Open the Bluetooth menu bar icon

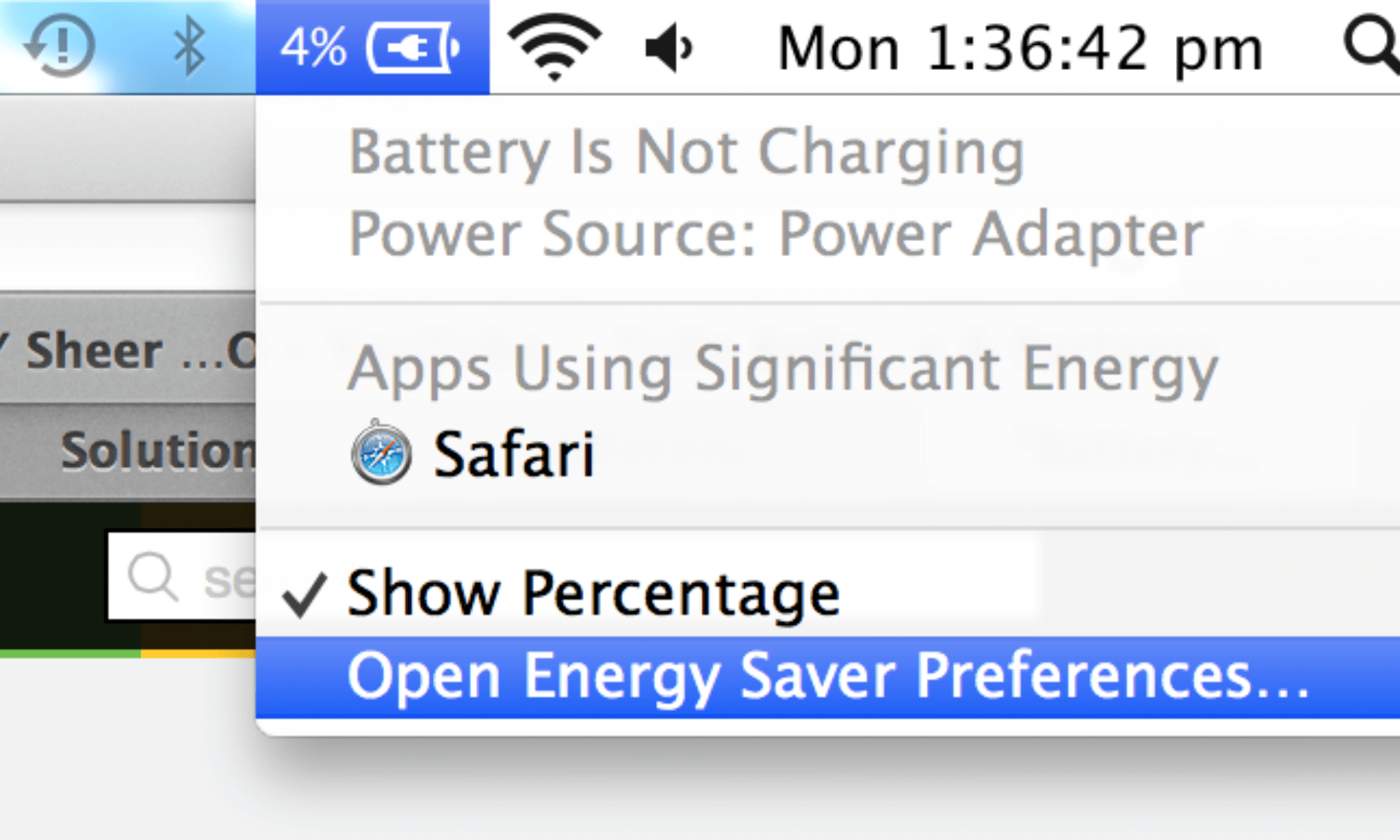189,47
